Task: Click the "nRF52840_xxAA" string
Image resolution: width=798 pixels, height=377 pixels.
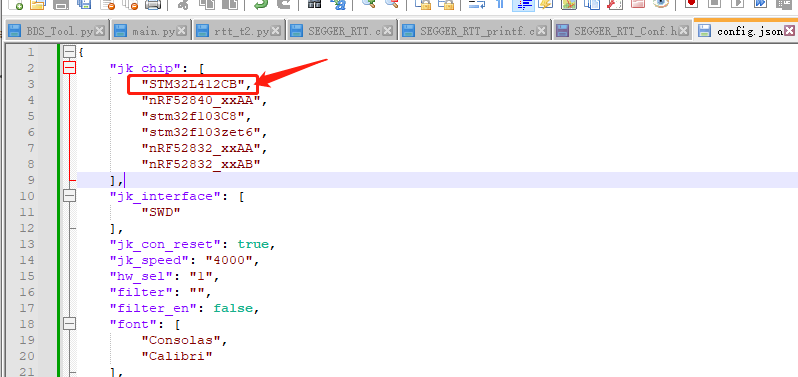Action: point(201,100)
